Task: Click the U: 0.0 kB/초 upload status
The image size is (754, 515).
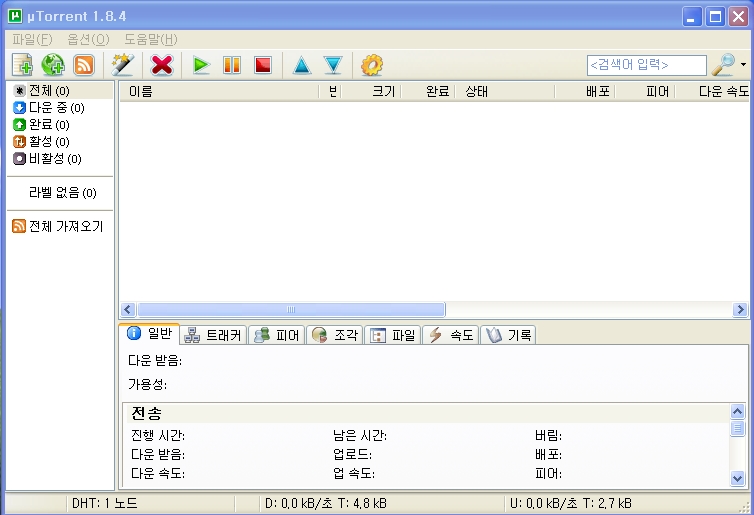Action: point(571,503)
